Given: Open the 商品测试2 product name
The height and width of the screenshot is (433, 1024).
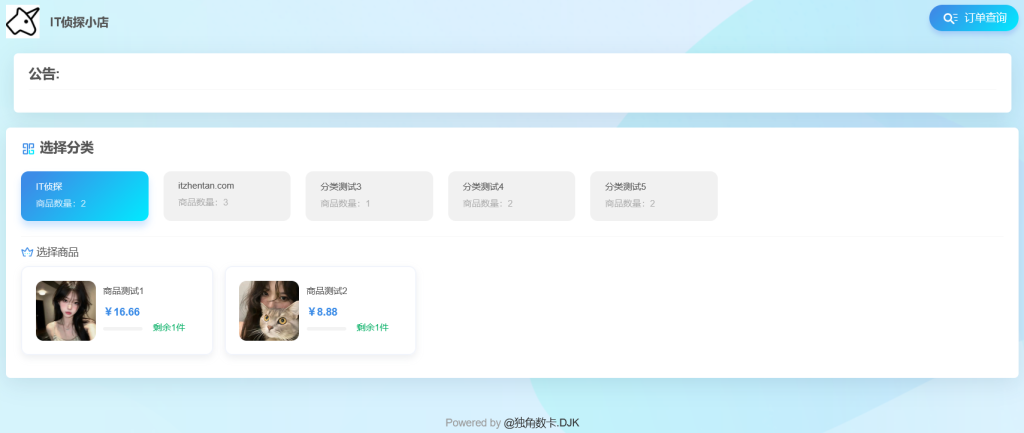Looking at the screenshot, I should coord(327,291).
